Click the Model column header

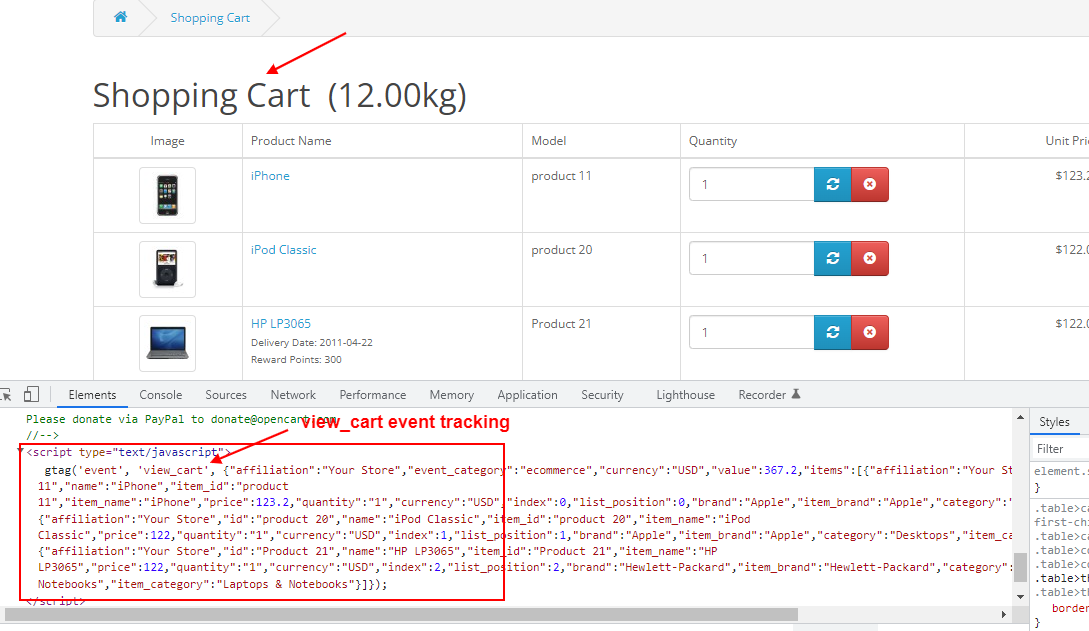[549, 141]
